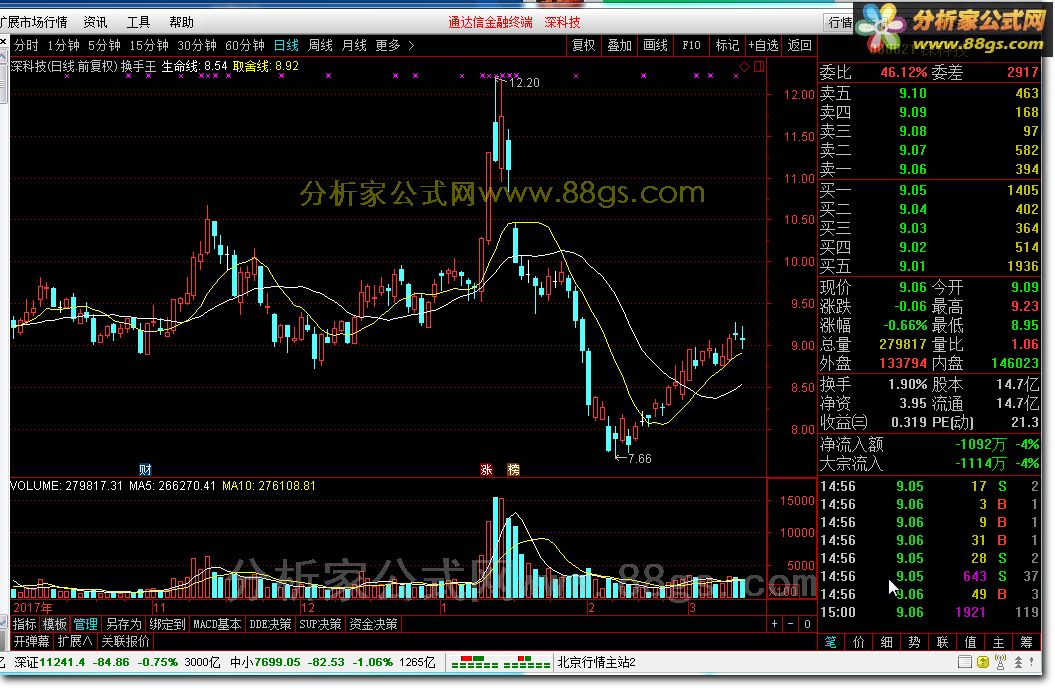Open F10 company info
Screen dimensions: 1055x688
pos(691,45)
